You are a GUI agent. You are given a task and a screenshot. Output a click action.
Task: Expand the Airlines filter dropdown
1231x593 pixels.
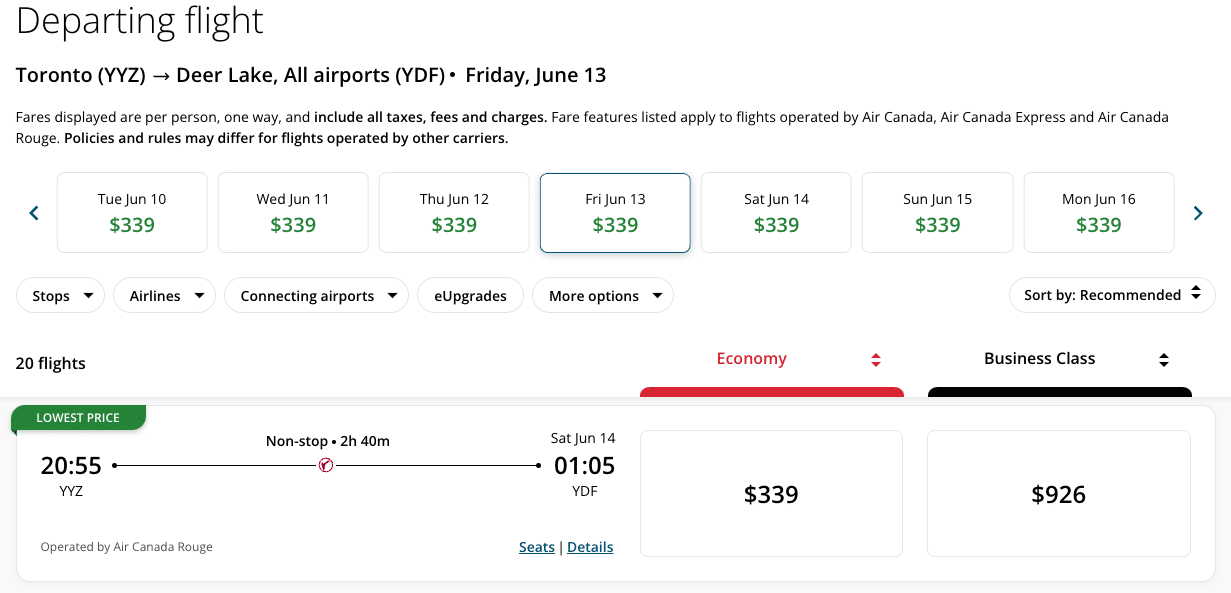point(165,296)
